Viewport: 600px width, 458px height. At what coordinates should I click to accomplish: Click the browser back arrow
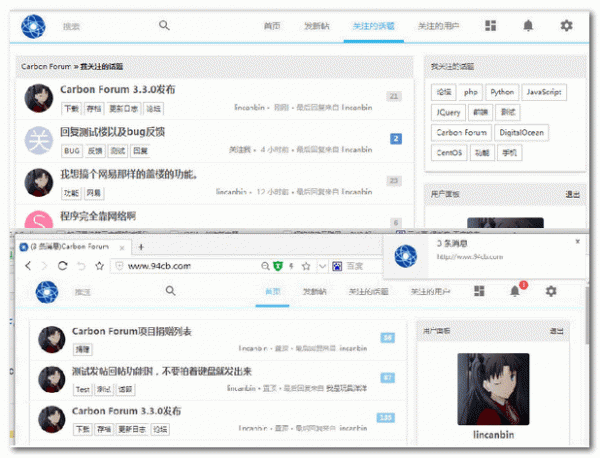point(28,266)
